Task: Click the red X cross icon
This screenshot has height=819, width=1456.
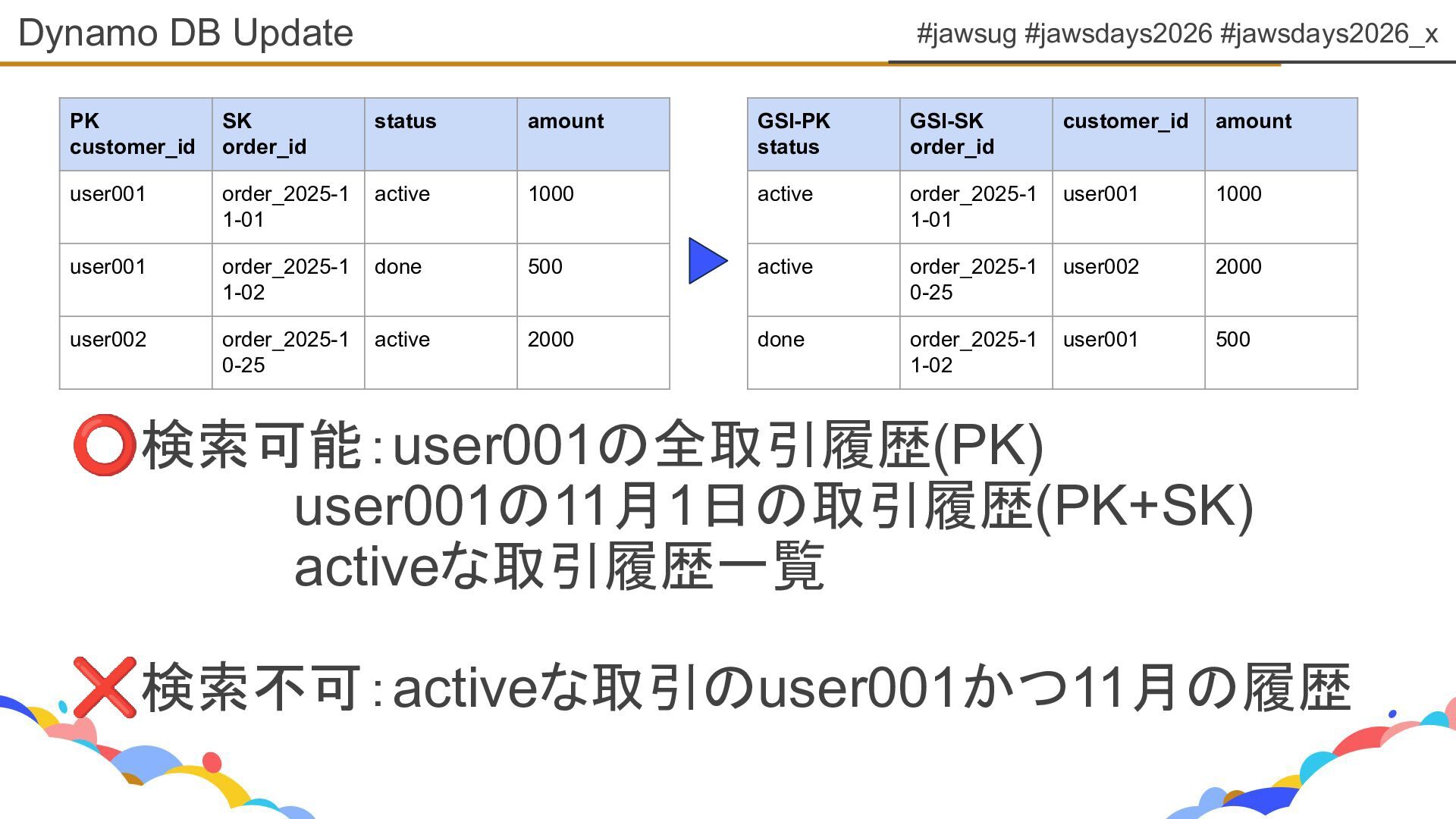Action: pyautogui.click(x=105, y=687)
